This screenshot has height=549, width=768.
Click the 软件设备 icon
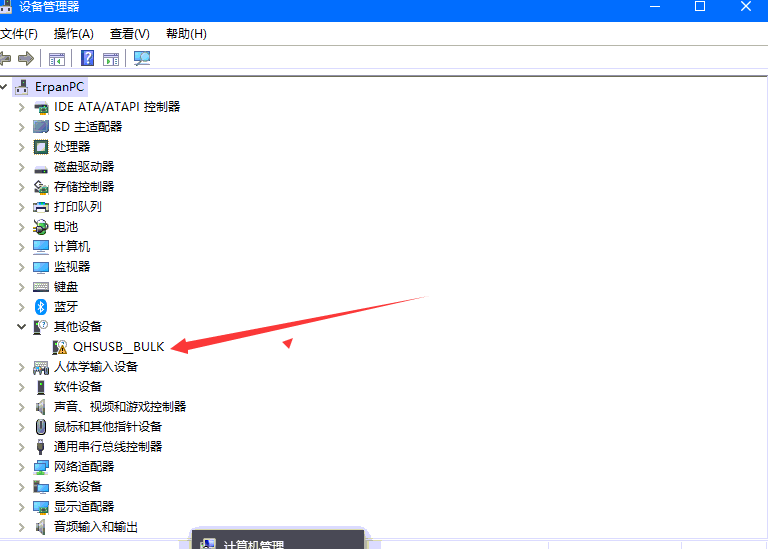(x=41, y=387)
